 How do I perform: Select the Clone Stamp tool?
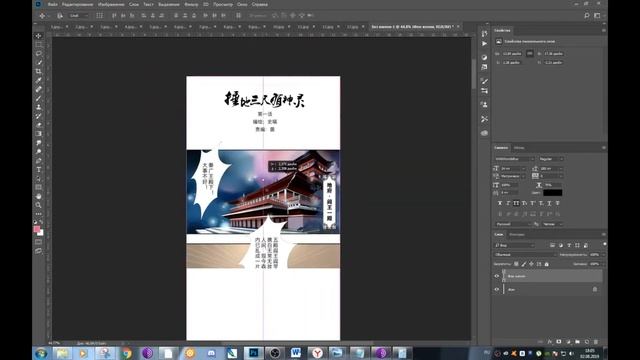tap(39, 107)
